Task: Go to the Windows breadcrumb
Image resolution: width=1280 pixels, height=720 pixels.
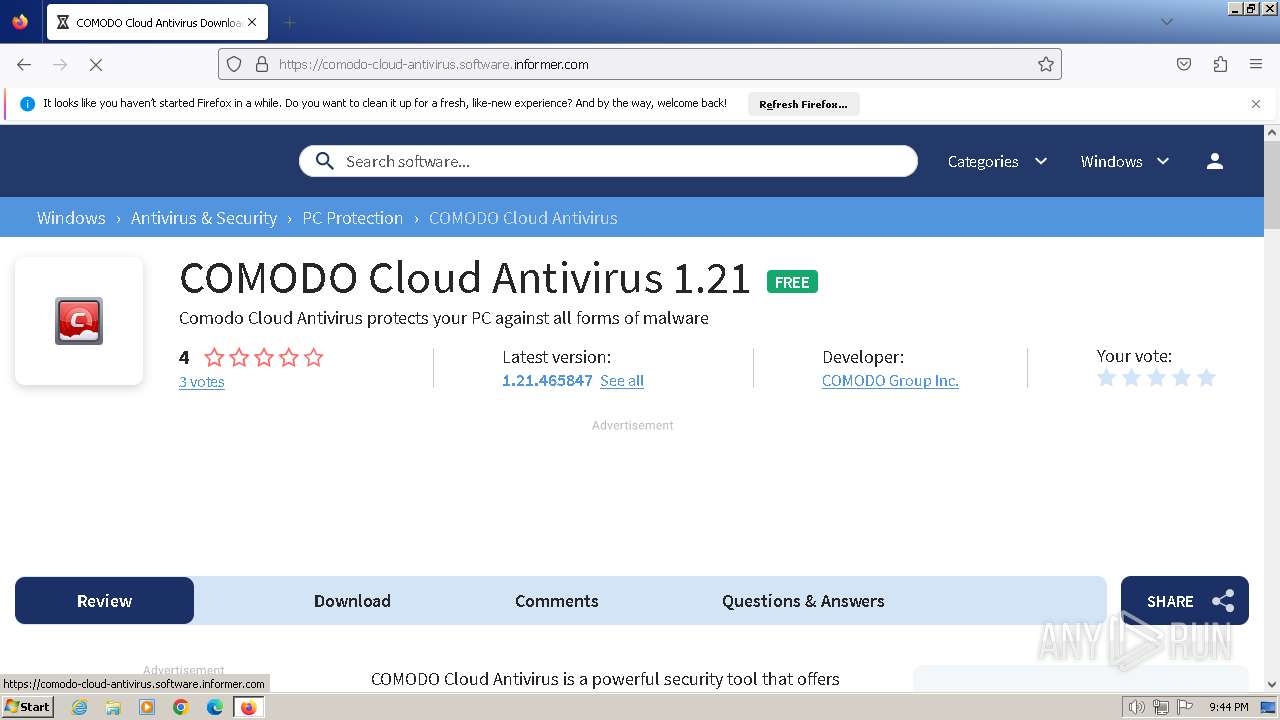Action: pos(71,218)
